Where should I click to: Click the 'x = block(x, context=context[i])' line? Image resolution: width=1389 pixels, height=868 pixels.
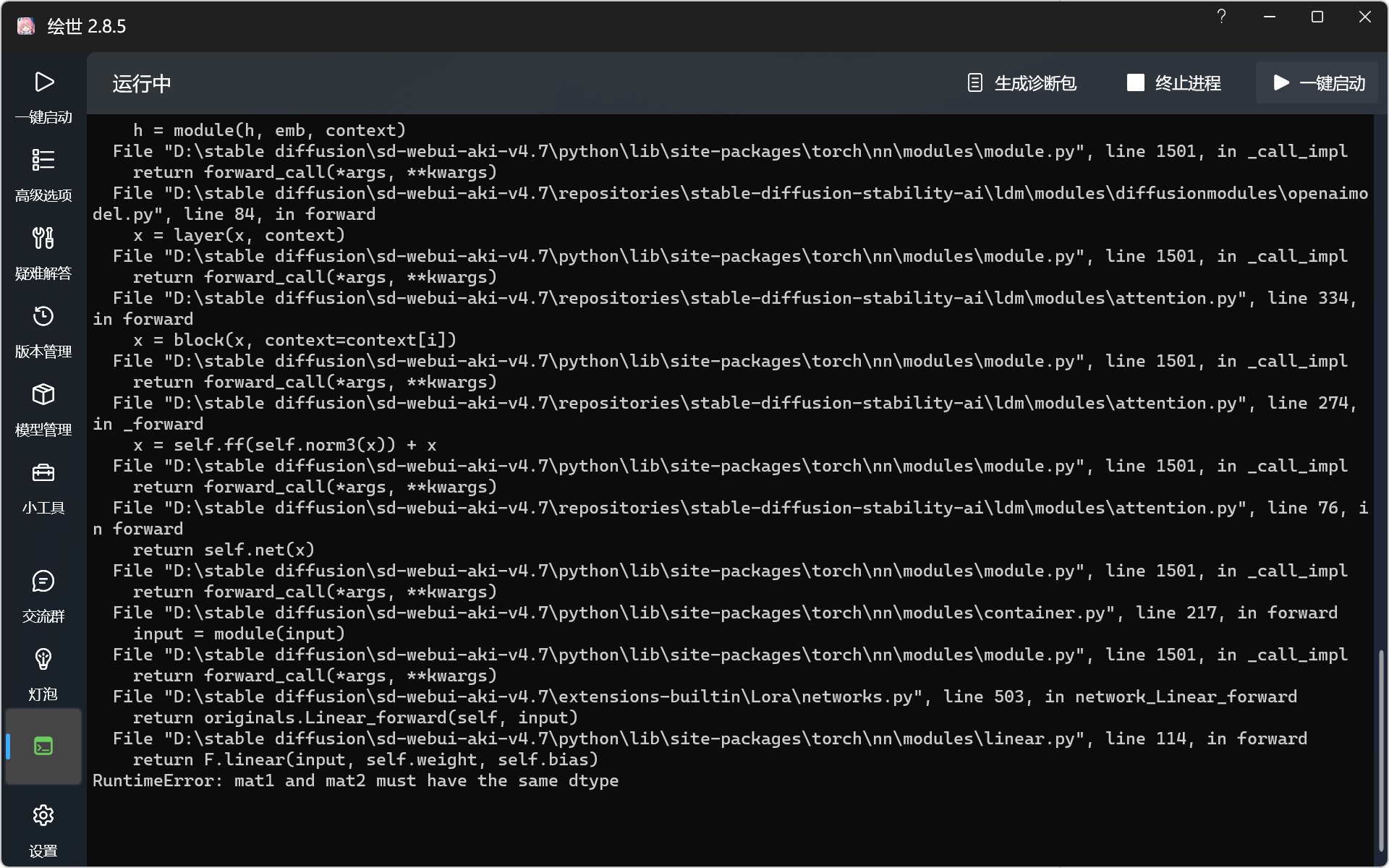tap(294, 340)
